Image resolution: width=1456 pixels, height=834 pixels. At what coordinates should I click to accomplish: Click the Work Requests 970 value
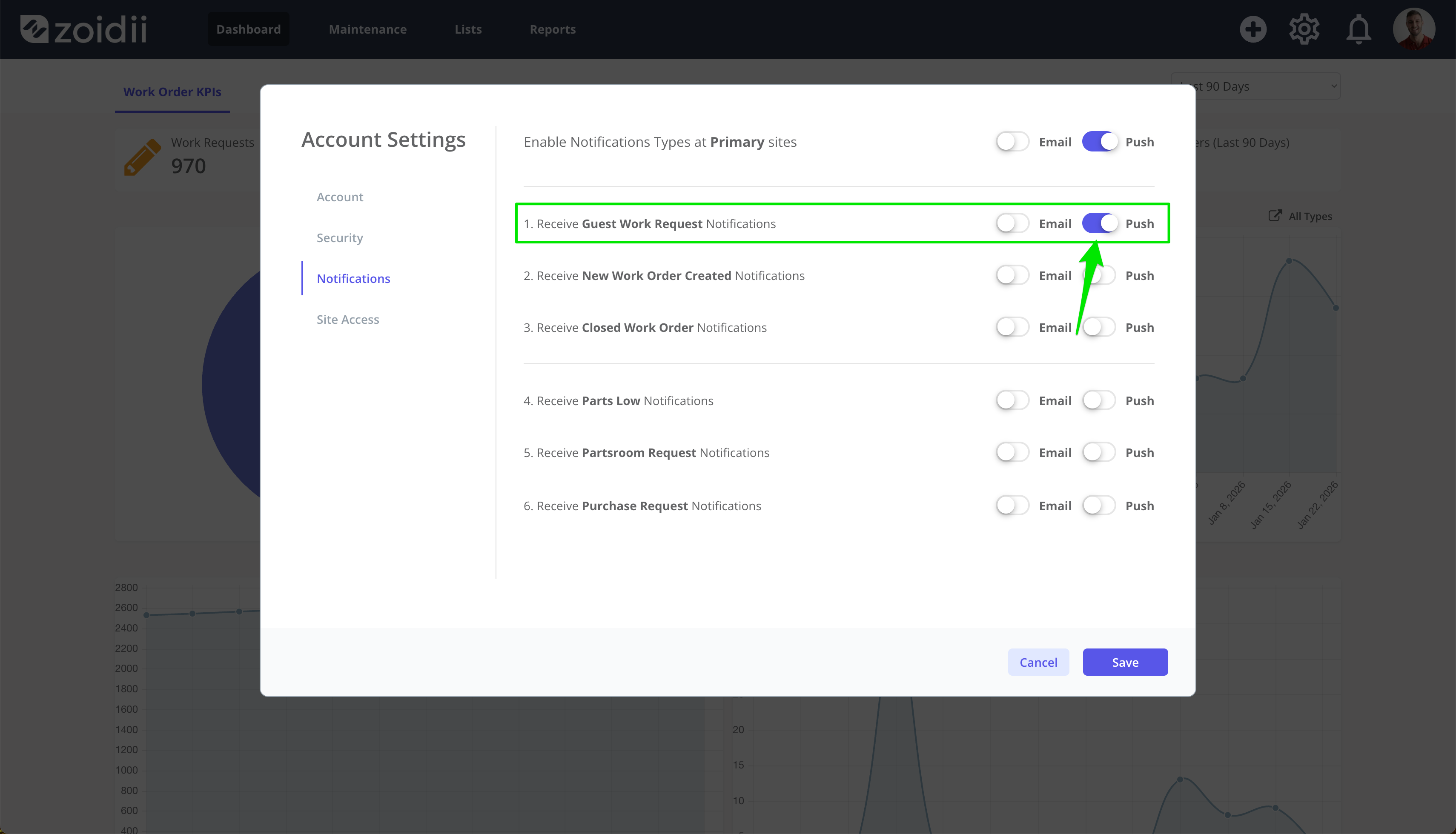pos(188,166)
